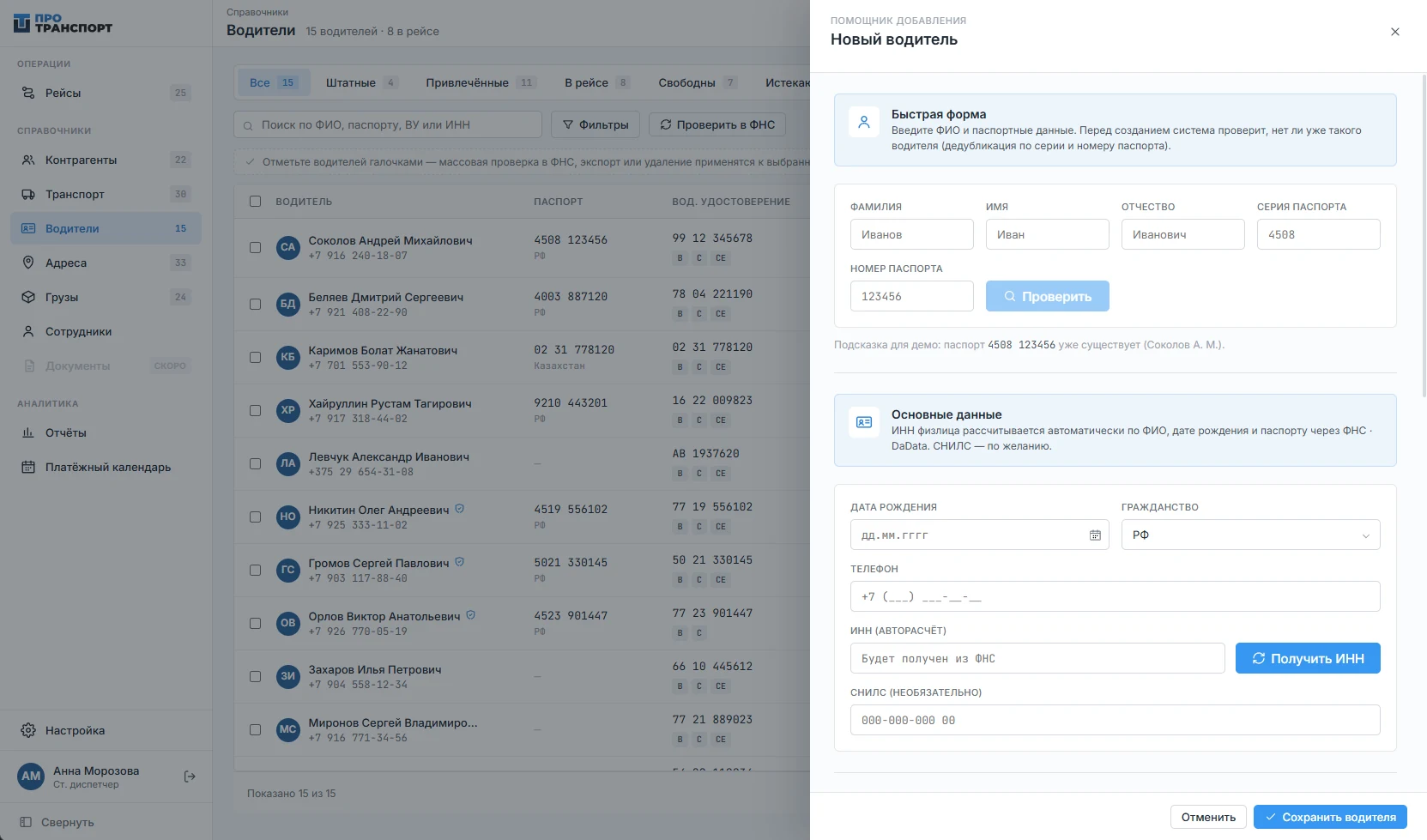The image size is (1427, 840).
Task: Toggle the select-all checkbox in table header
Action: point(255,201)
